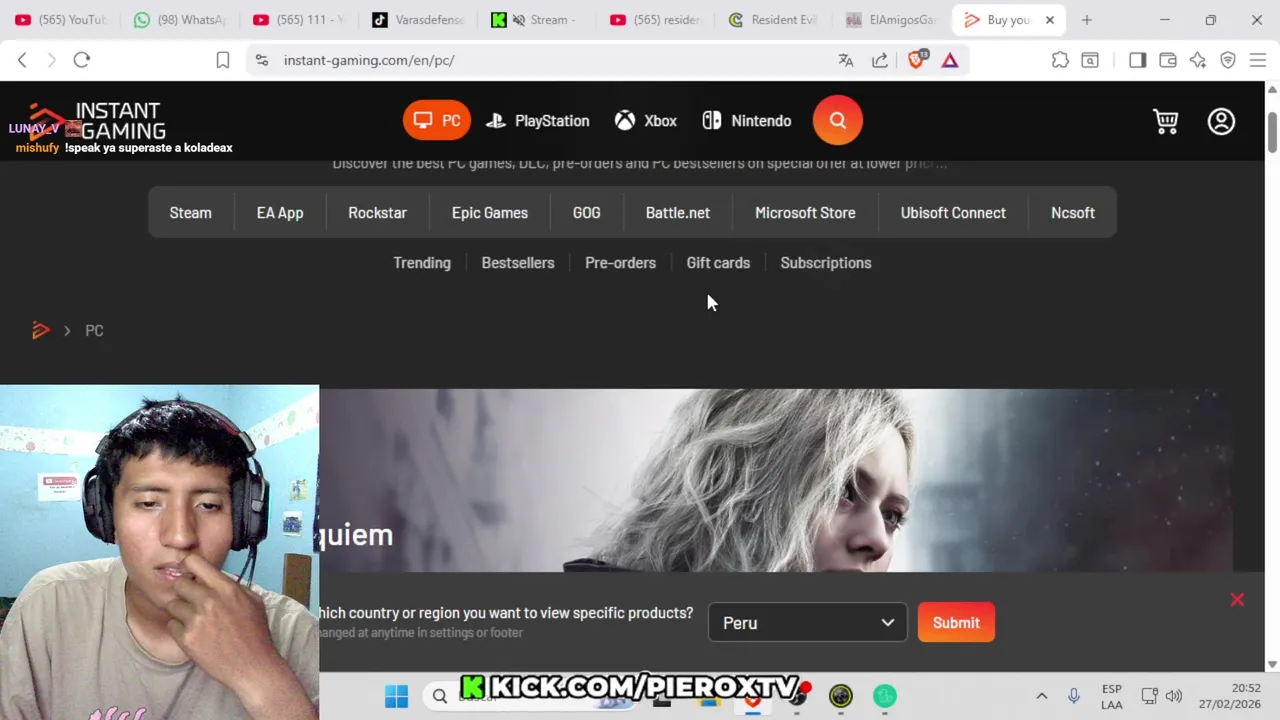The height and width of the screenshot is (720, 1280).
Task: Open the Pre-orders link
Action: 620,263
